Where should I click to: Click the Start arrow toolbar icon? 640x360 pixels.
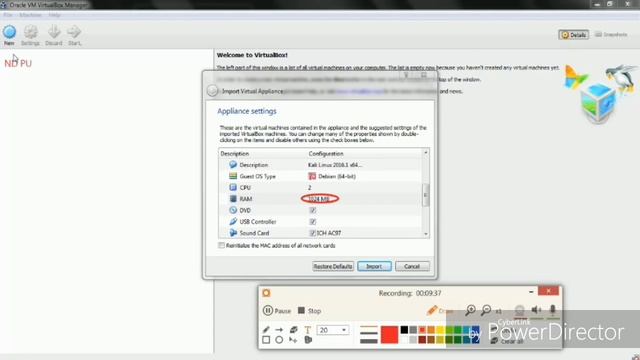point(74,32)
